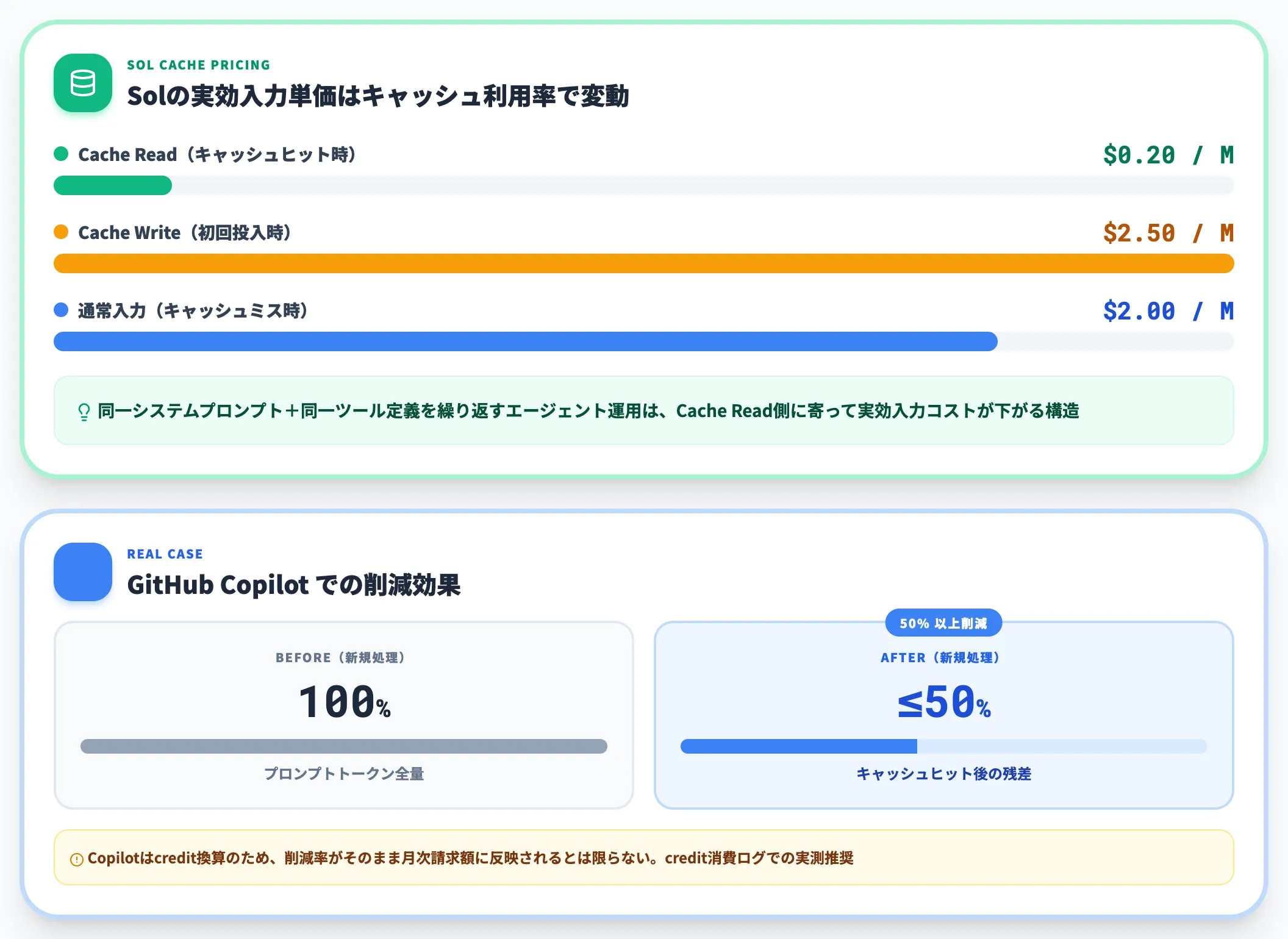The width and height of the screenshot is (1288, 939).
Task: Click the gray BEFORE progress bar
Action: pyautogui.click(x=344, y=746)
